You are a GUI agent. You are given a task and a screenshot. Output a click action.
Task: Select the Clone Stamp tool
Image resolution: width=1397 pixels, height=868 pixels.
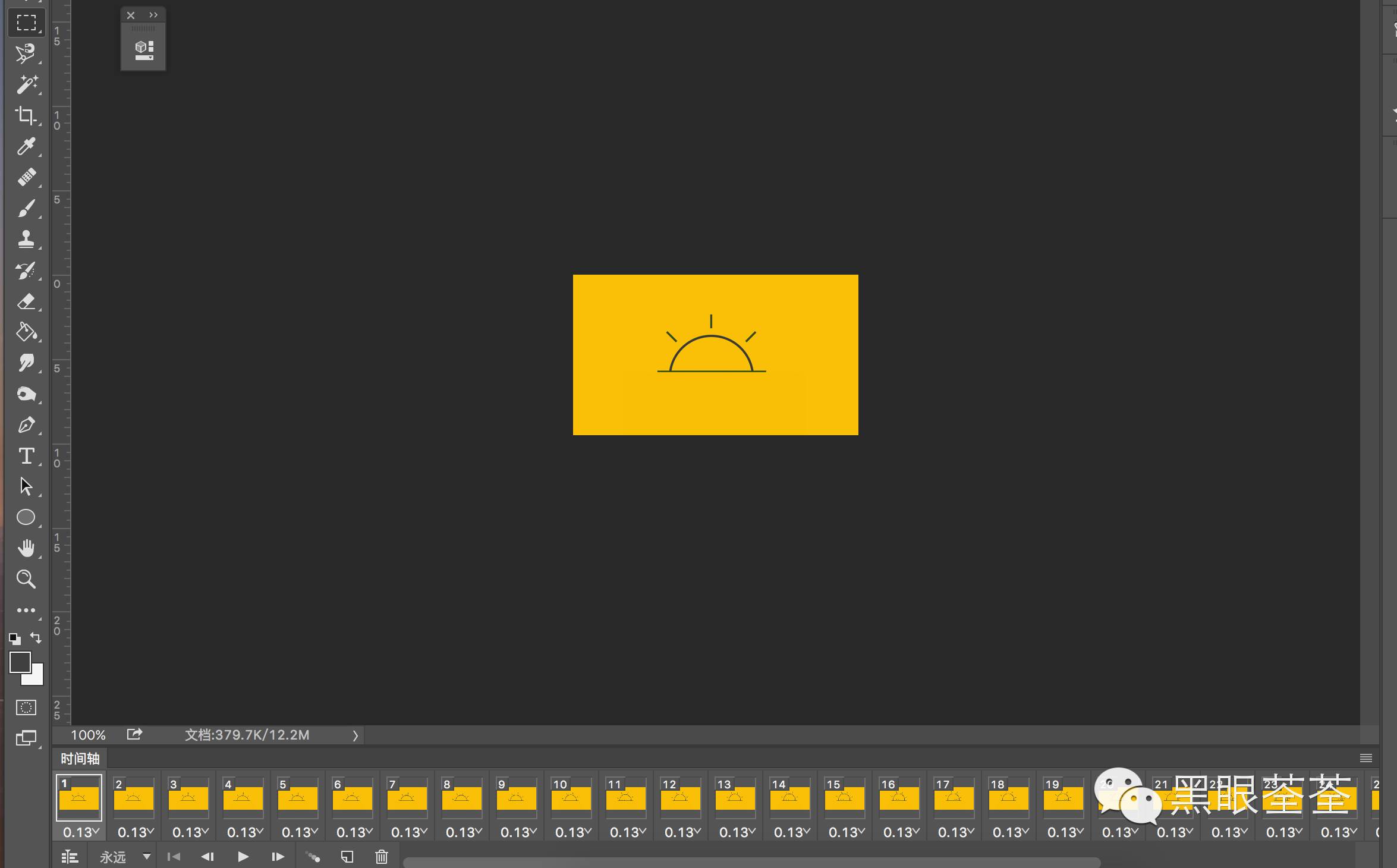click(x=26, y=239)
